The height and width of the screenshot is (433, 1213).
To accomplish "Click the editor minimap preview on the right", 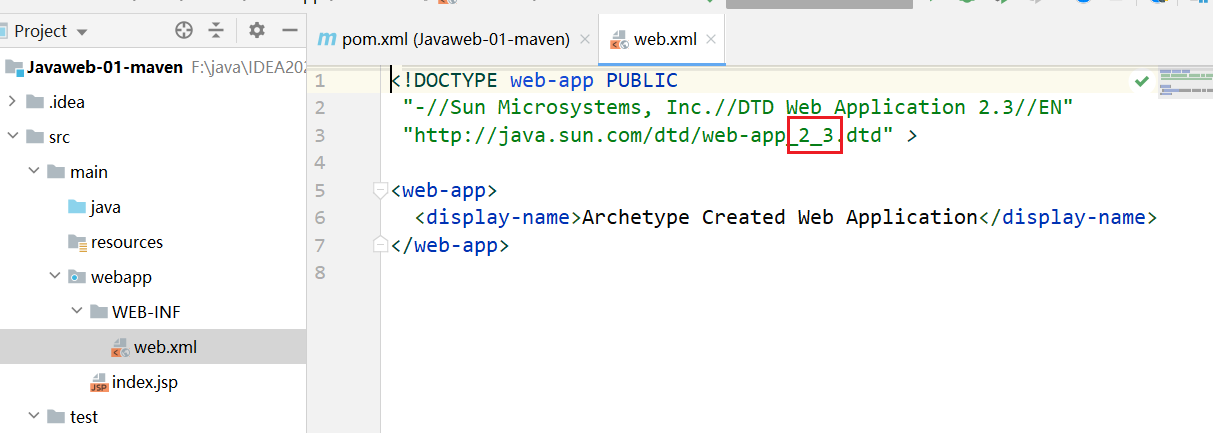I will [x=1183, y=86].
